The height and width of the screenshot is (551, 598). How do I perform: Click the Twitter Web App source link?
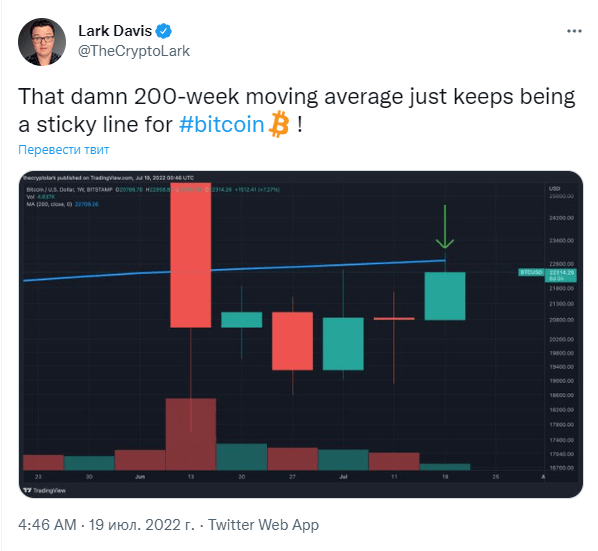coord(263,525)
